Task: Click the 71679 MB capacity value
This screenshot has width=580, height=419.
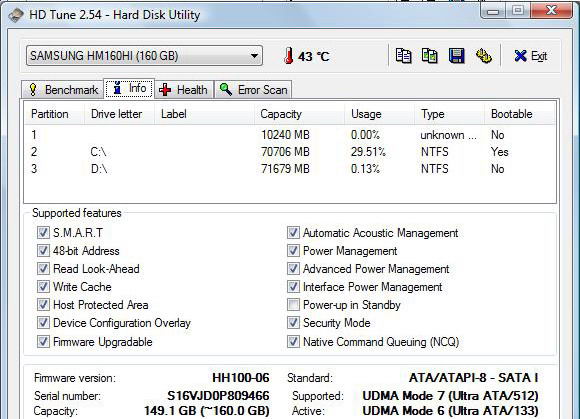Action: point(285,169)
